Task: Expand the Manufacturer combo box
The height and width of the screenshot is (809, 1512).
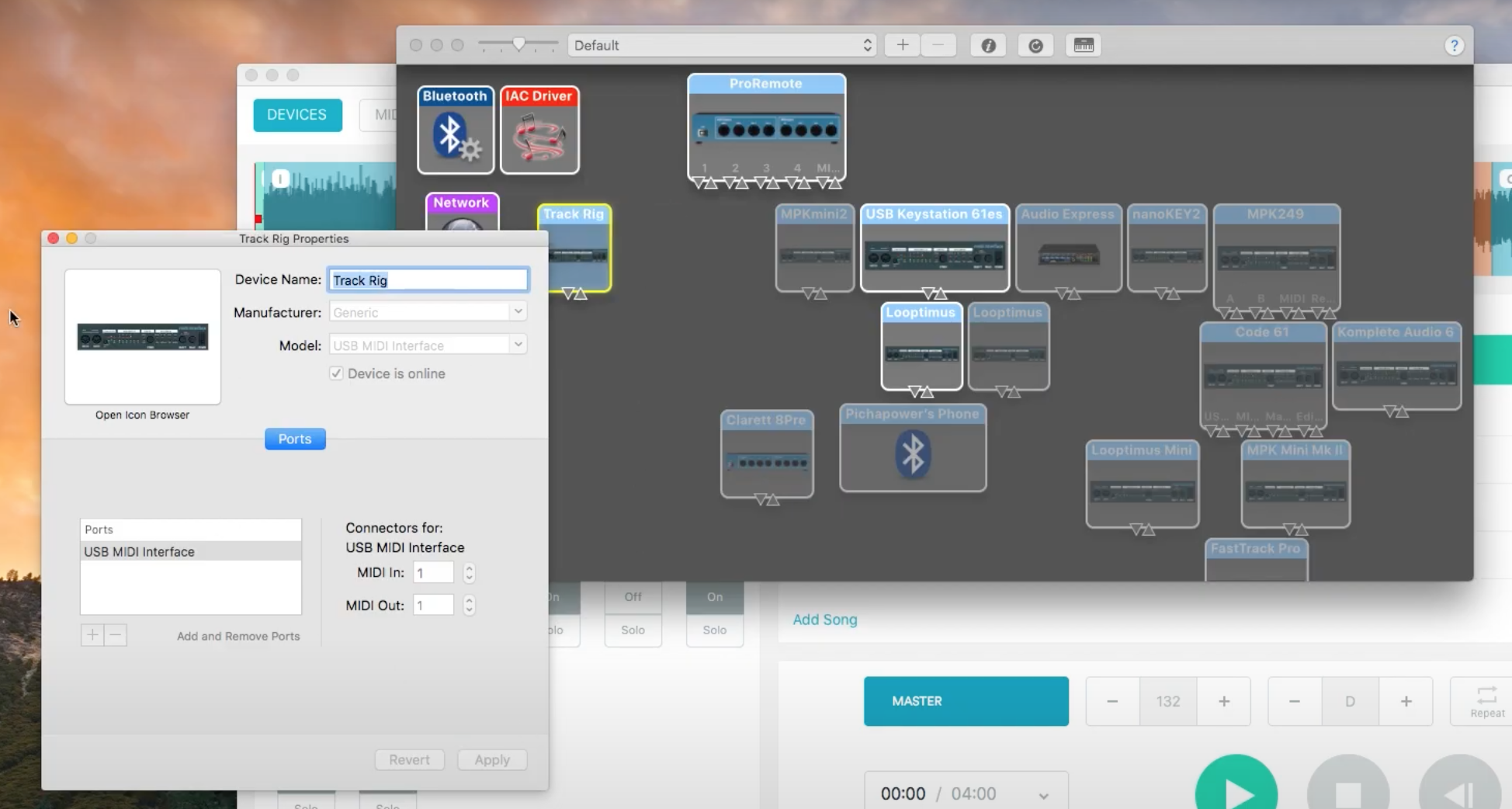Action: click(518, 312)
